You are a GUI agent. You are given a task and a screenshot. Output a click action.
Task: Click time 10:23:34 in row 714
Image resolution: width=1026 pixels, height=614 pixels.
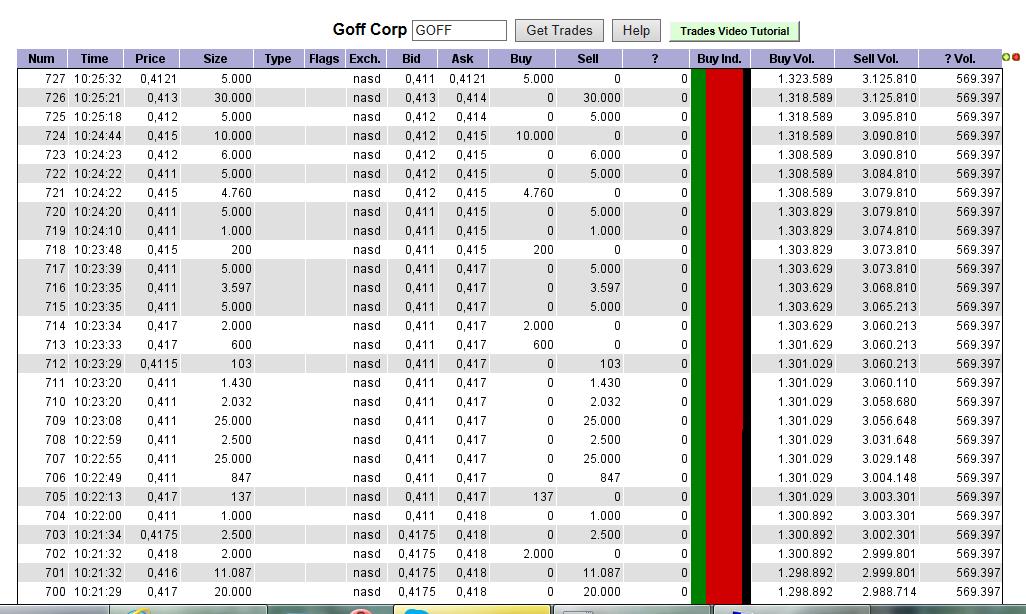point(97,325)
